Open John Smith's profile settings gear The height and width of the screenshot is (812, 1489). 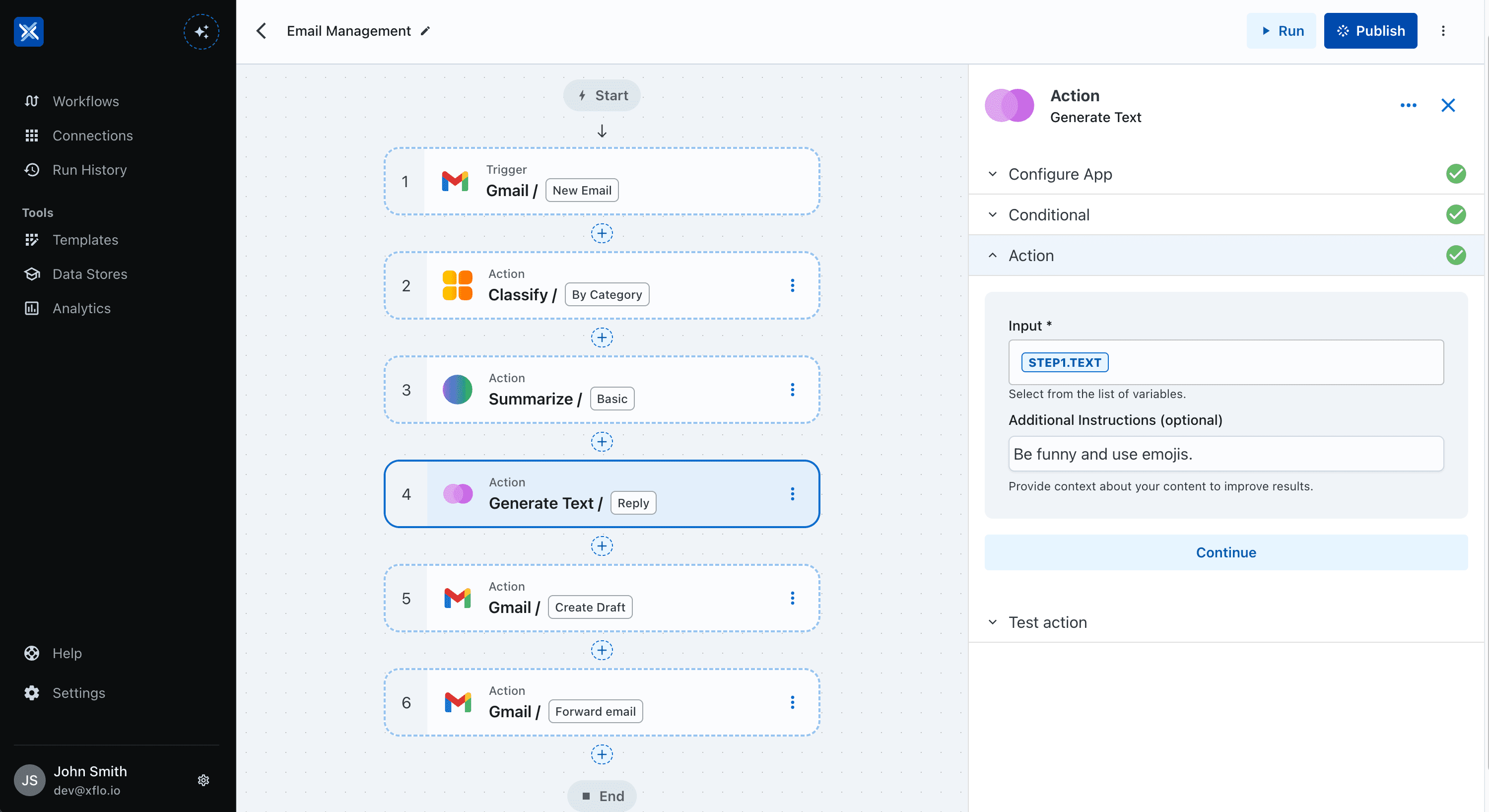click(x=203, y=780)
